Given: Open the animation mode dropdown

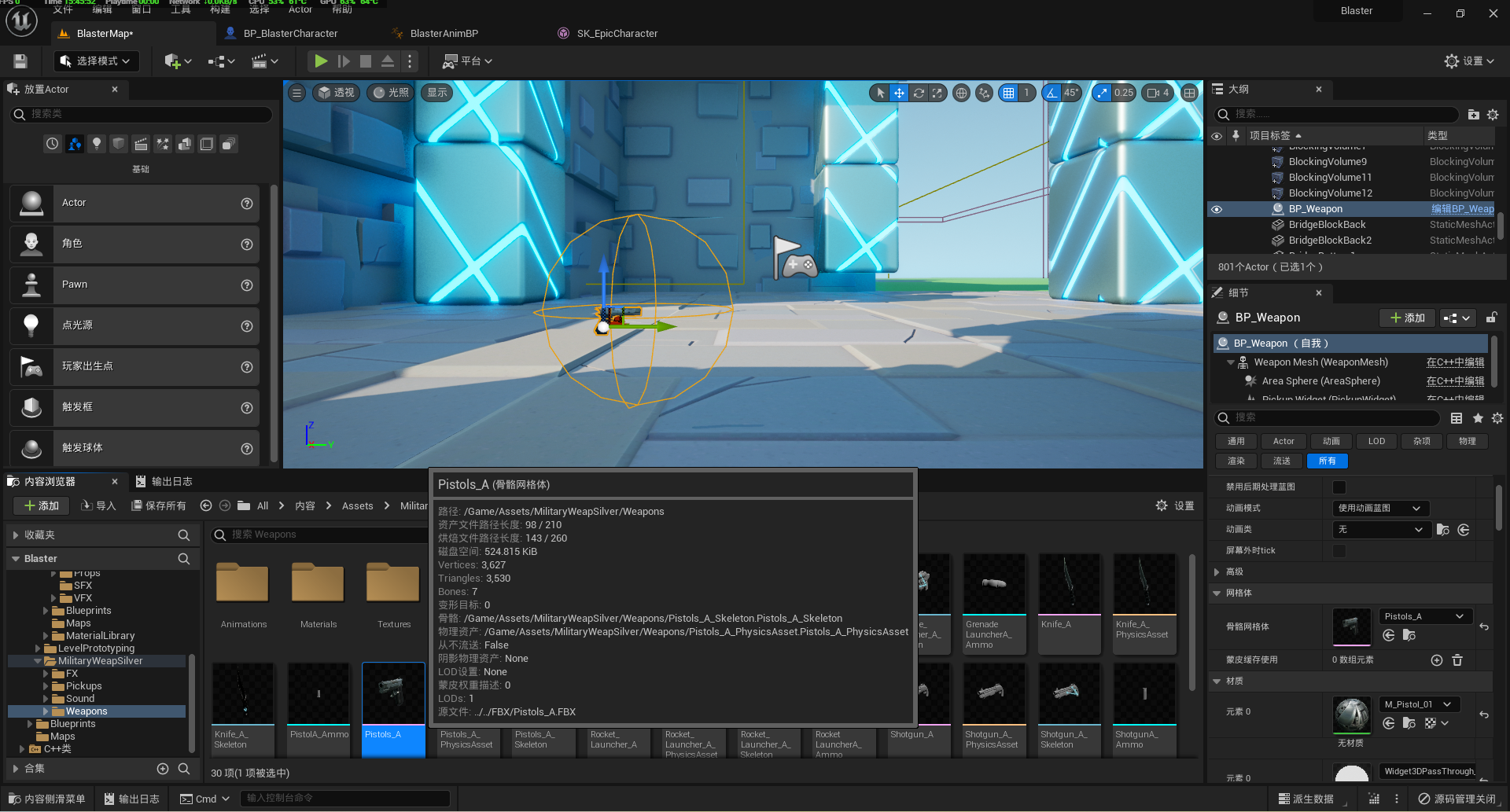Looking at the screenshot, I should click(1380, 509).
